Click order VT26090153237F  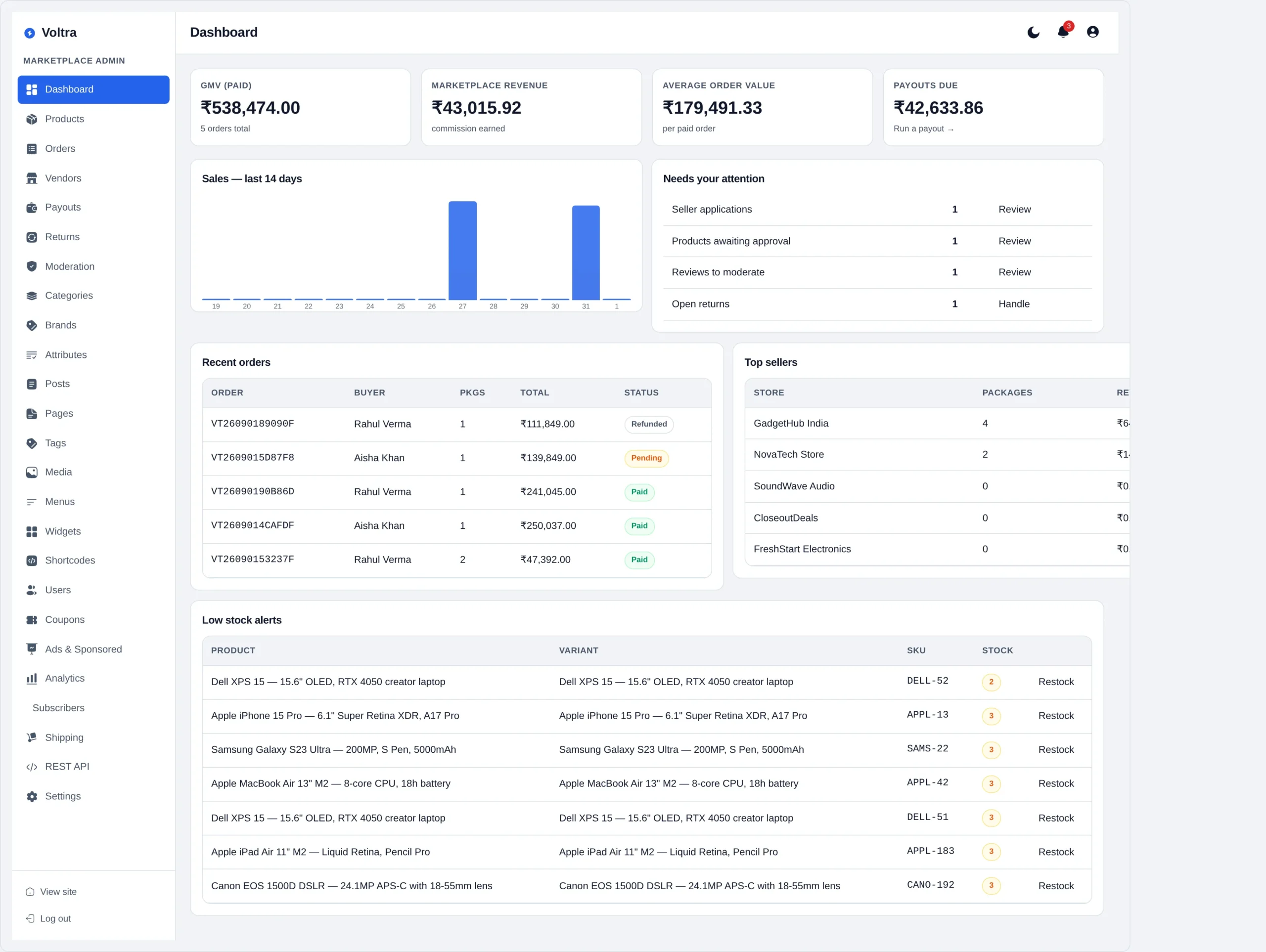252,559
